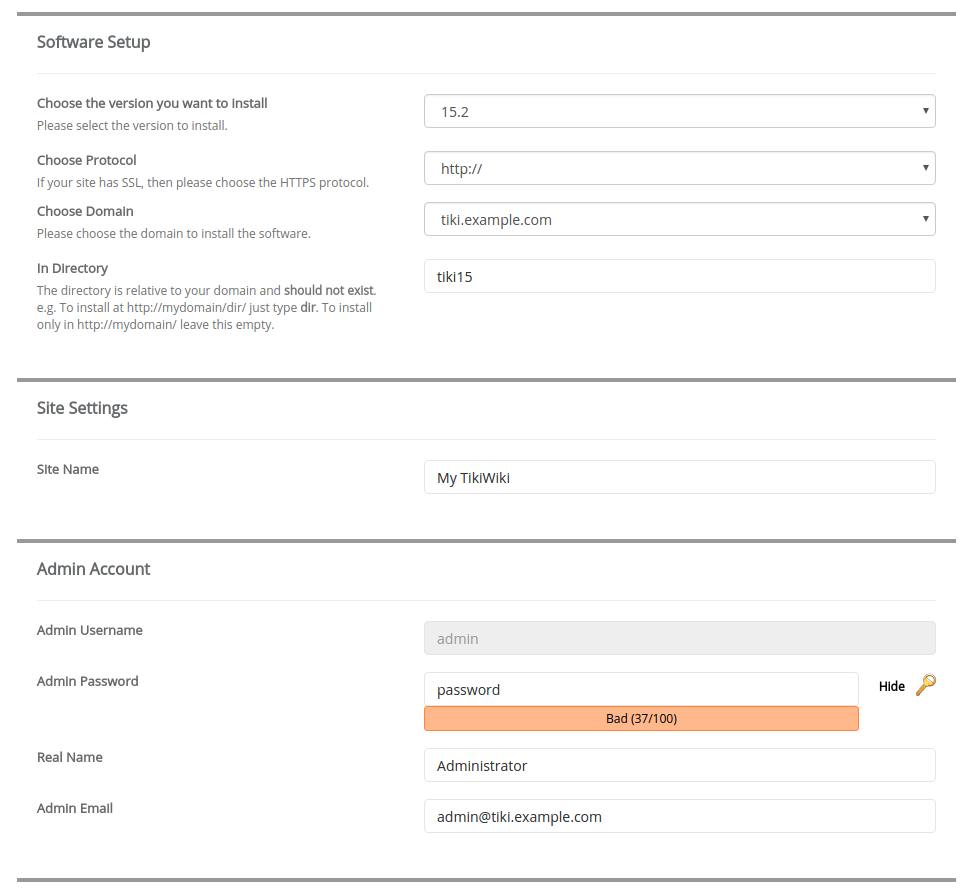
Task: Click the In Directory field containing tiki15
Action: (x=679, y=277)
